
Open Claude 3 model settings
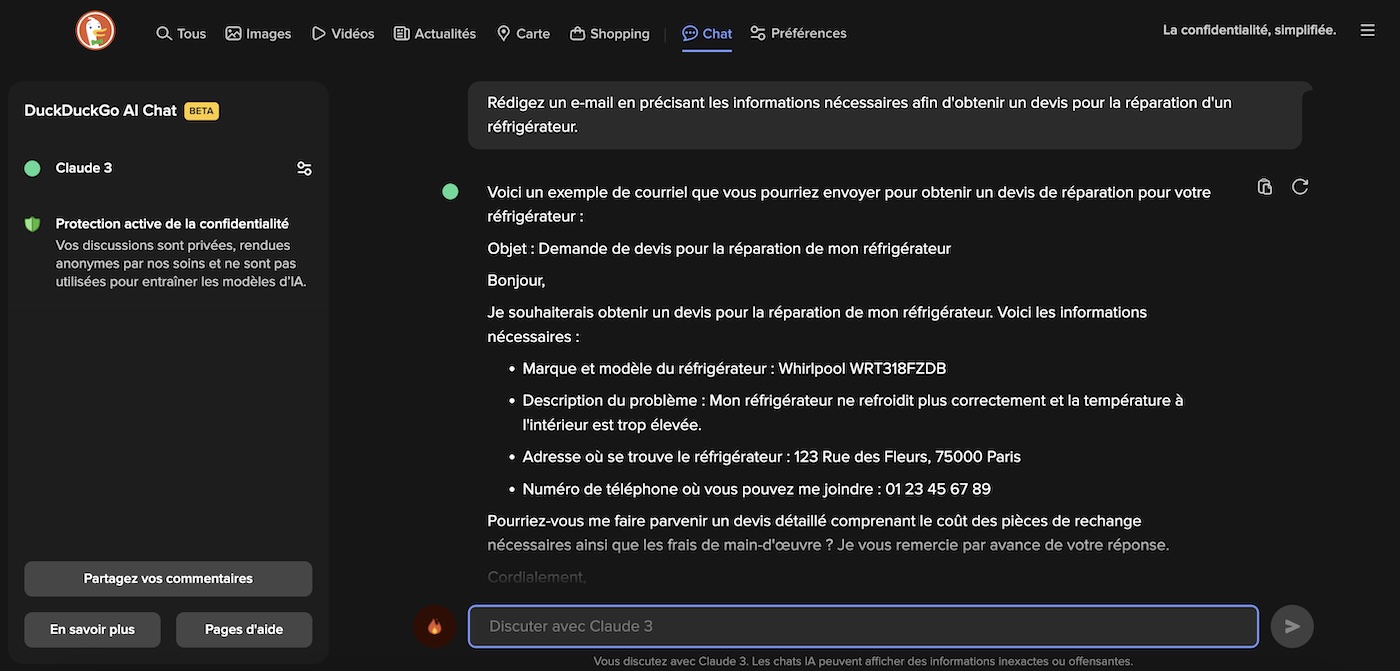(304, 167)
